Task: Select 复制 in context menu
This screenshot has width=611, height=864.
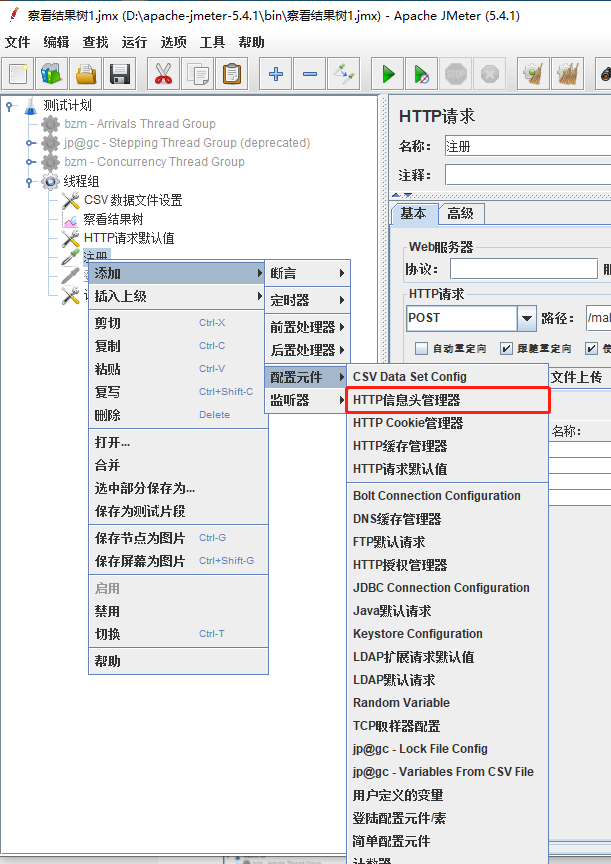Action: [x=178, y=346]
